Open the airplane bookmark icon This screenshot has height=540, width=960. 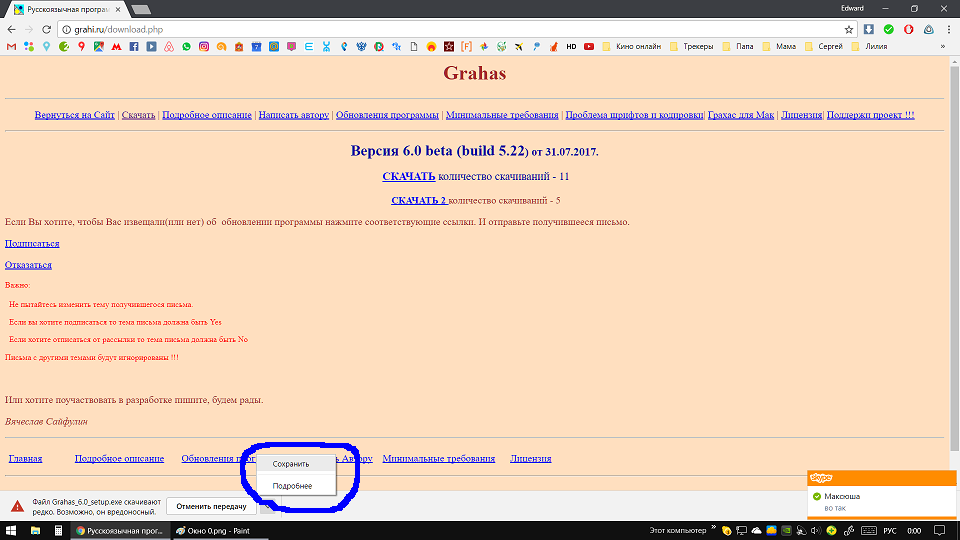click(519, 47)
